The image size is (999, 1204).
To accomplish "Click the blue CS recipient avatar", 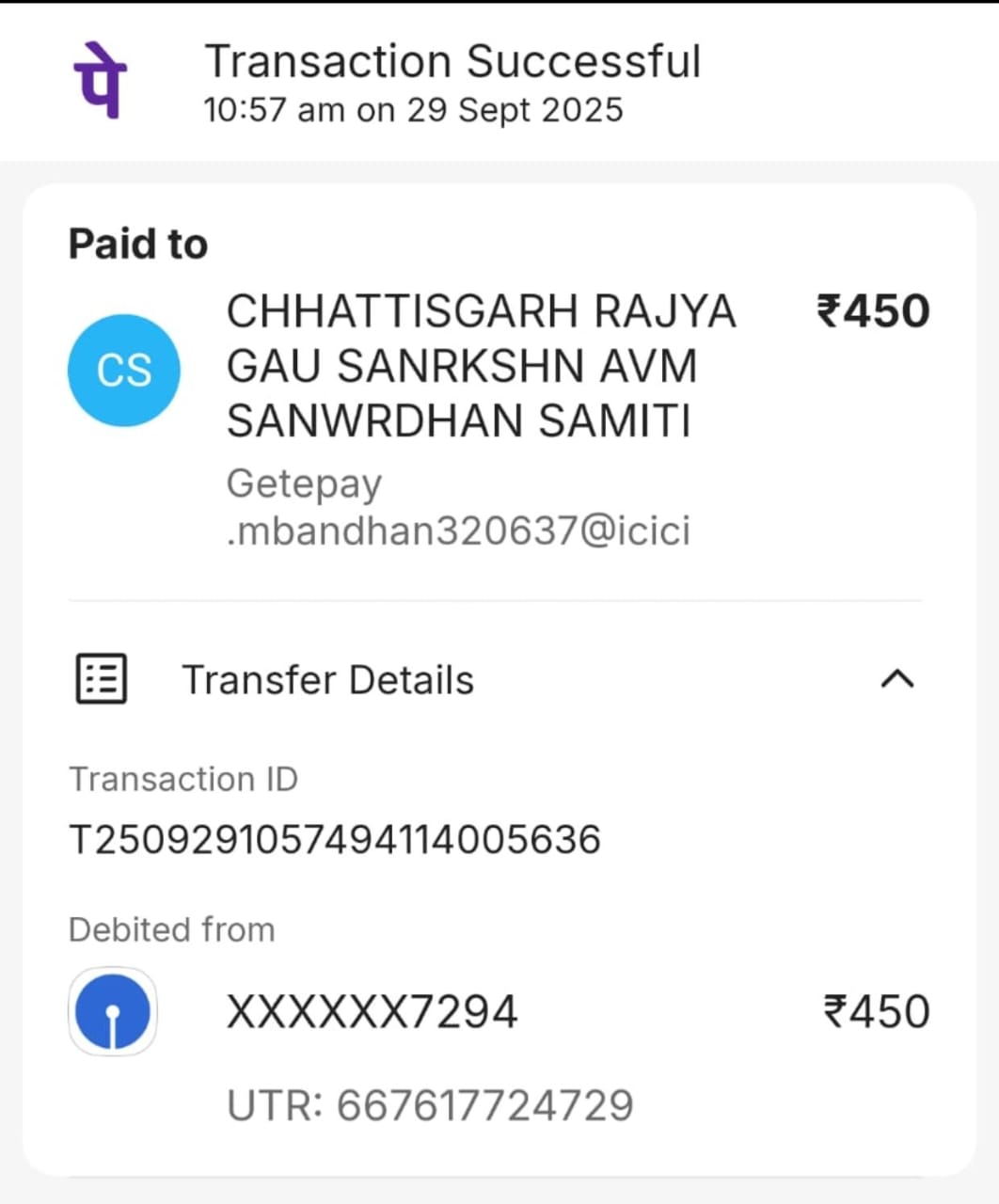I will click(123, 370).
